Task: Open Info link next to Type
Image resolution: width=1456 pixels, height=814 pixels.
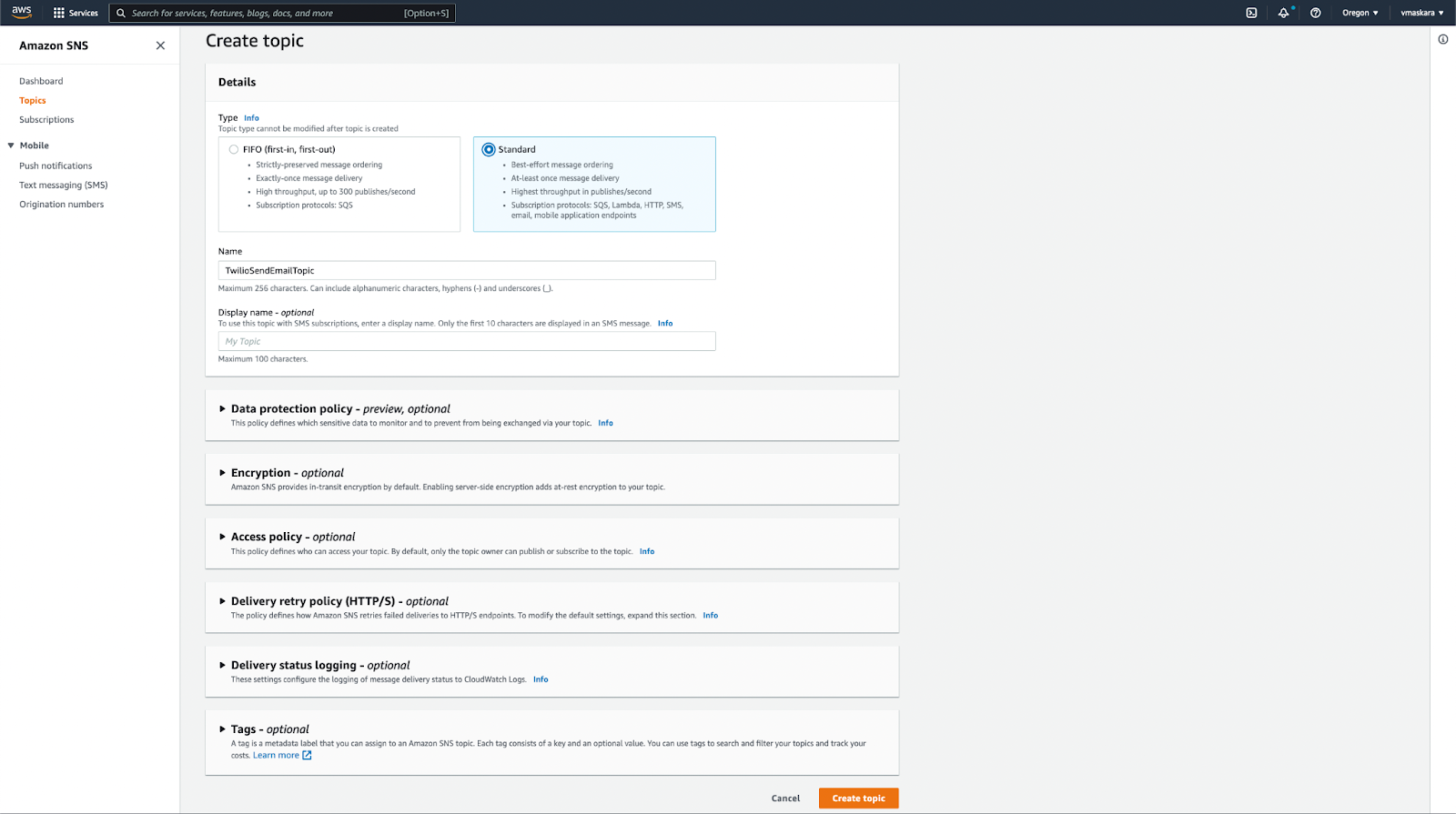Action: [x=251, y=118]
